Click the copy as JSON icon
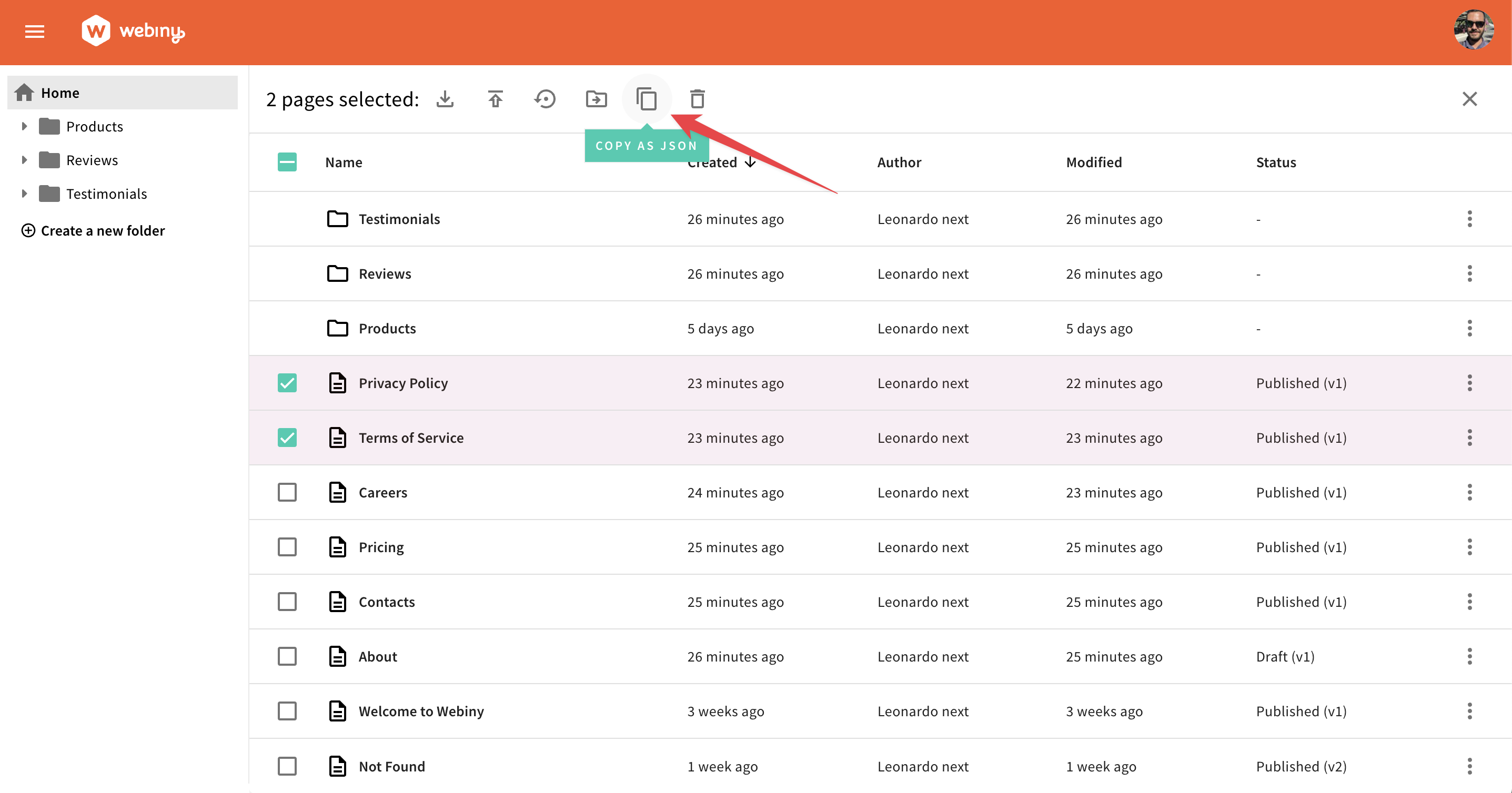Viewport: 1512px width, 793px height. coord(646,99)
